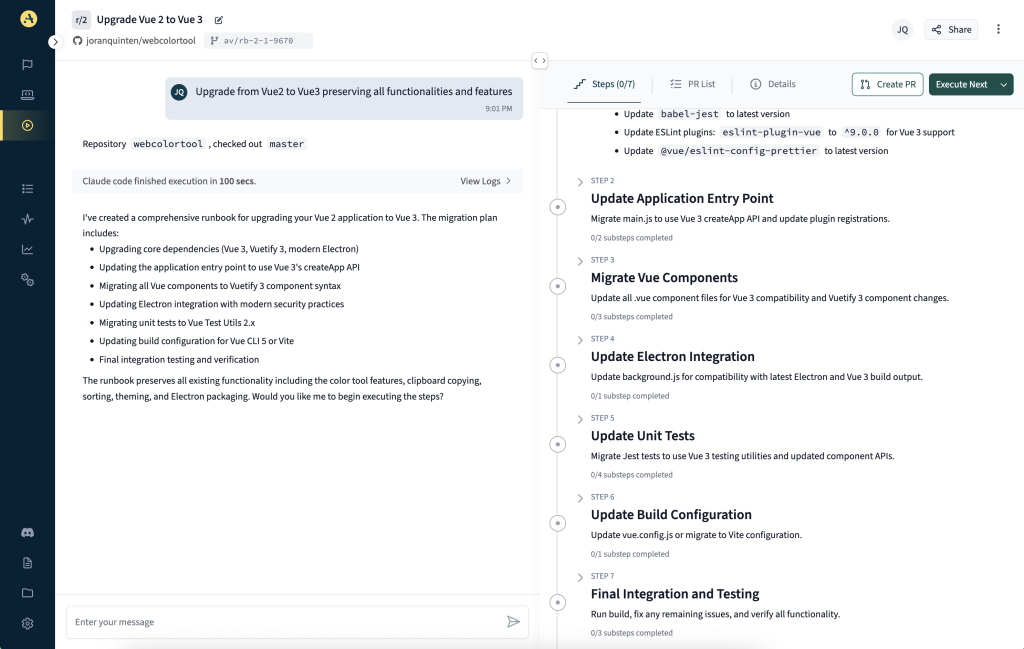
Task: Open the line chart icon in sidebar
Action: click(x=27, y=249)
